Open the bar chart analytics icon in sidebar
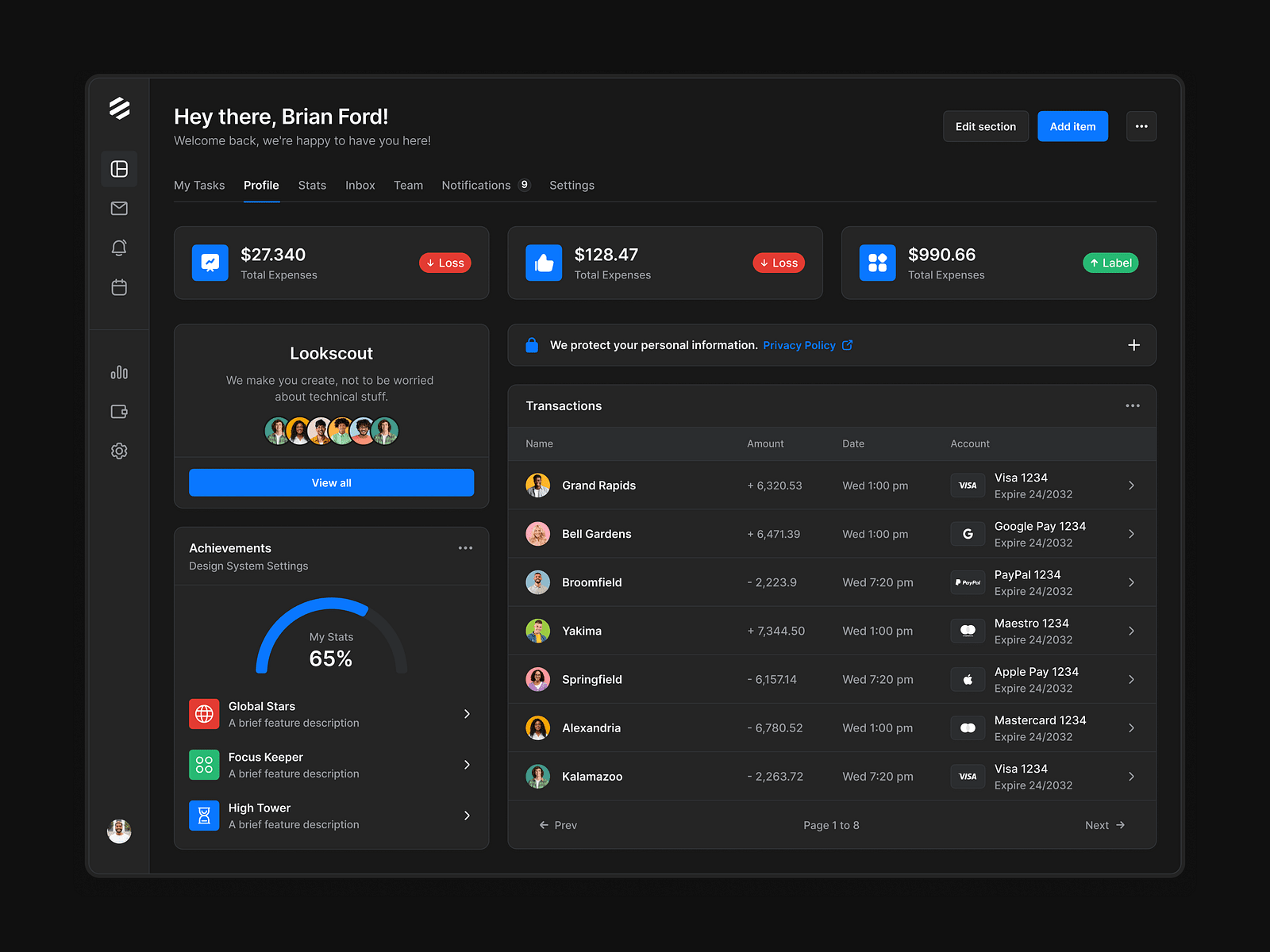The image size is (1270, 952). pyautogui.click(x=119, y=372)
